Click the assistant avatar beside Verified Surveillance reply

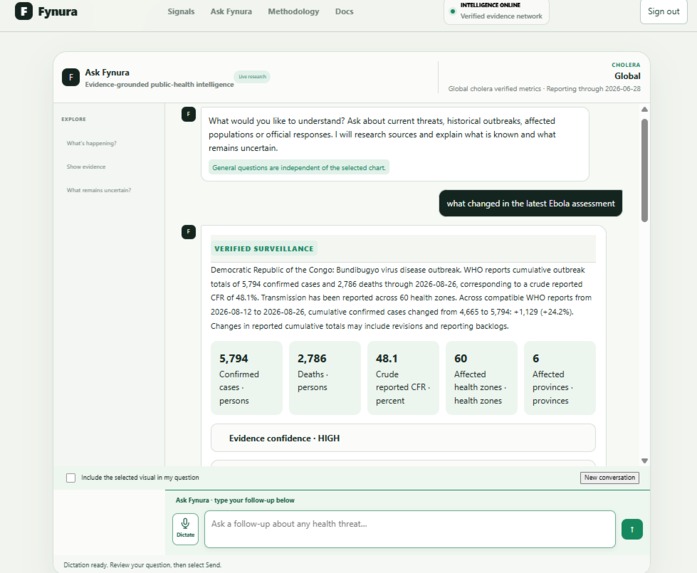pyautogui.click(x=188, y=232)
